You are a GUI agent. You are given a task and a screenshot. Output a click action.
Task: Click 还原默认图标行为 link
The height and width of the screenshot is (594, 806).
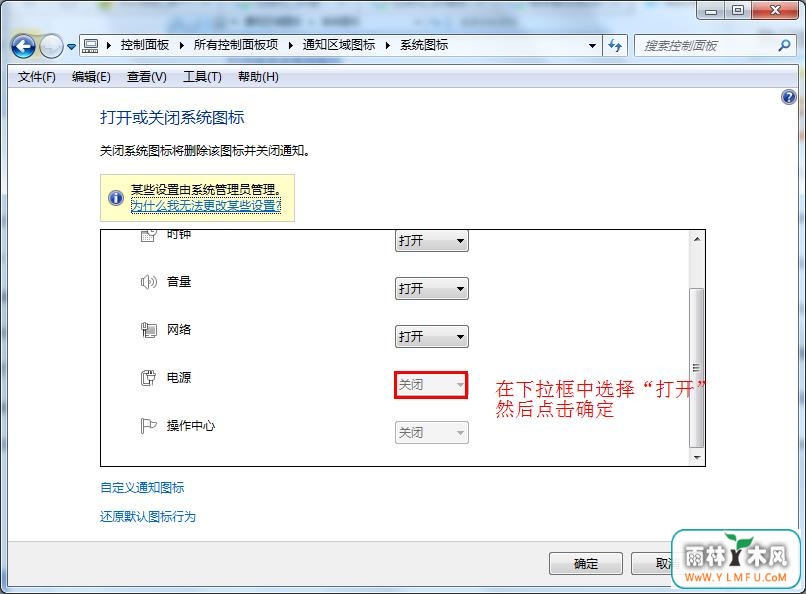(148, 517)
